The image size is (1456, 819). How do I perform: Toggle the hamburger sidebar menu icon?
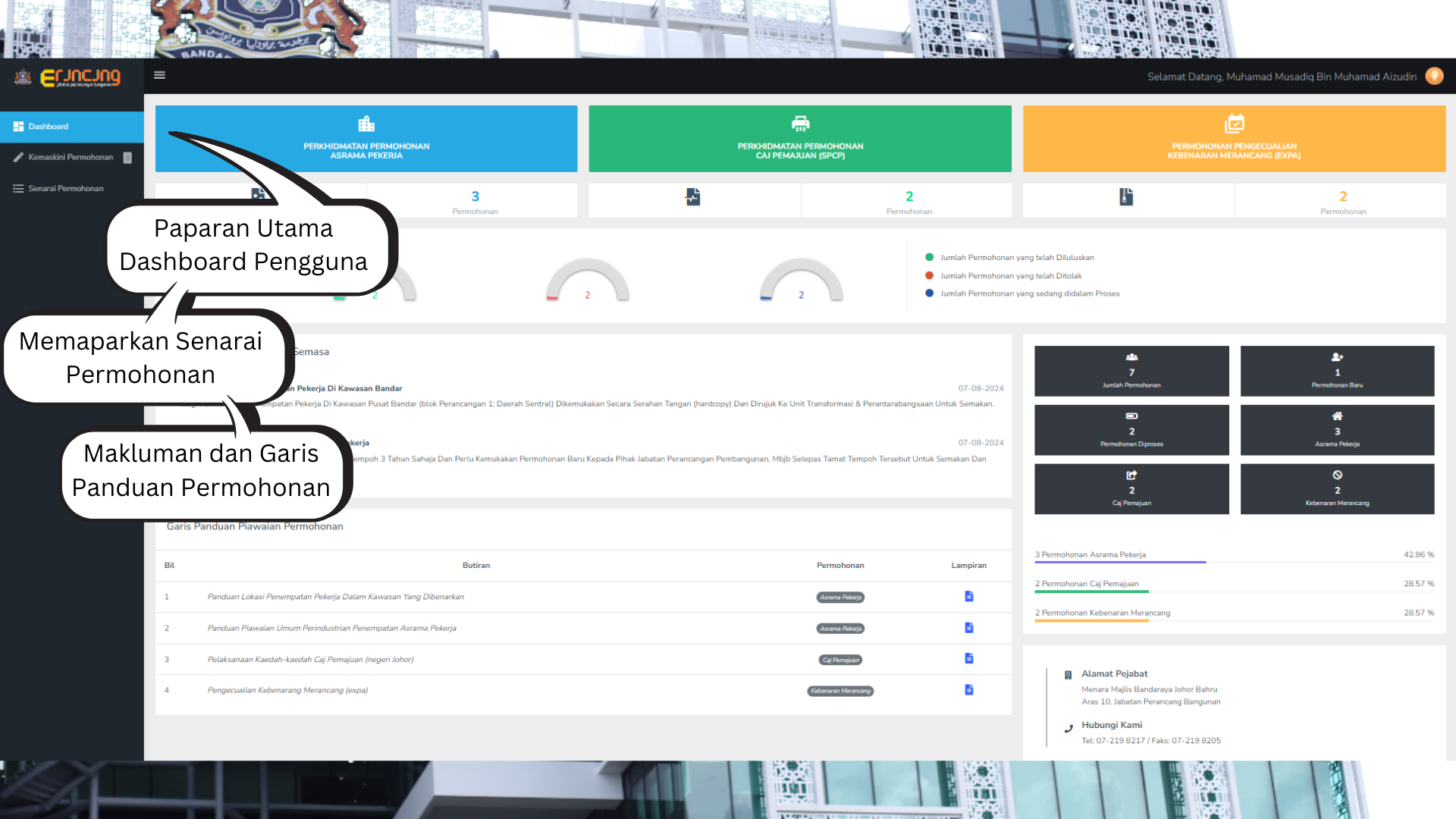click(159, 75)
